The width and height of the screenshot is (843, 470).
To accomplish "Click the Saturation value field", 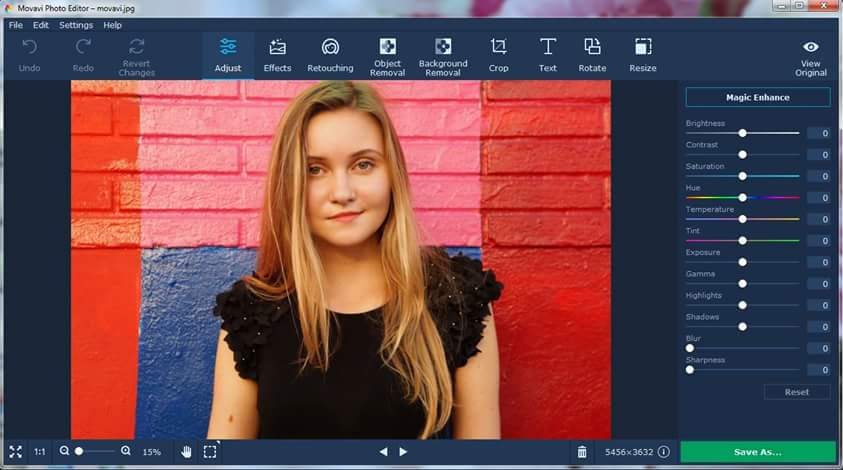I will (x=819, y=176).
